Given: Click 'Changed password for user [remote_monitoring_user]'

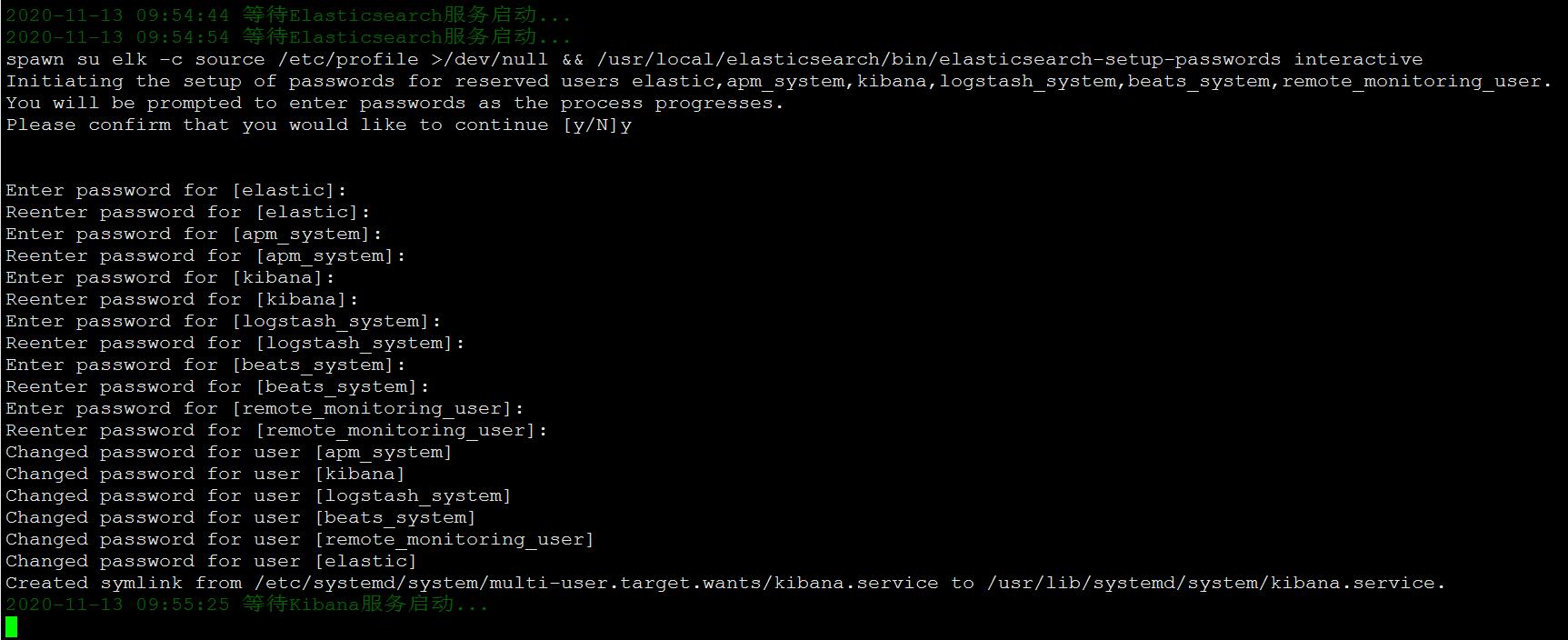Looking at the screenshot, I should tap(300, 539).
